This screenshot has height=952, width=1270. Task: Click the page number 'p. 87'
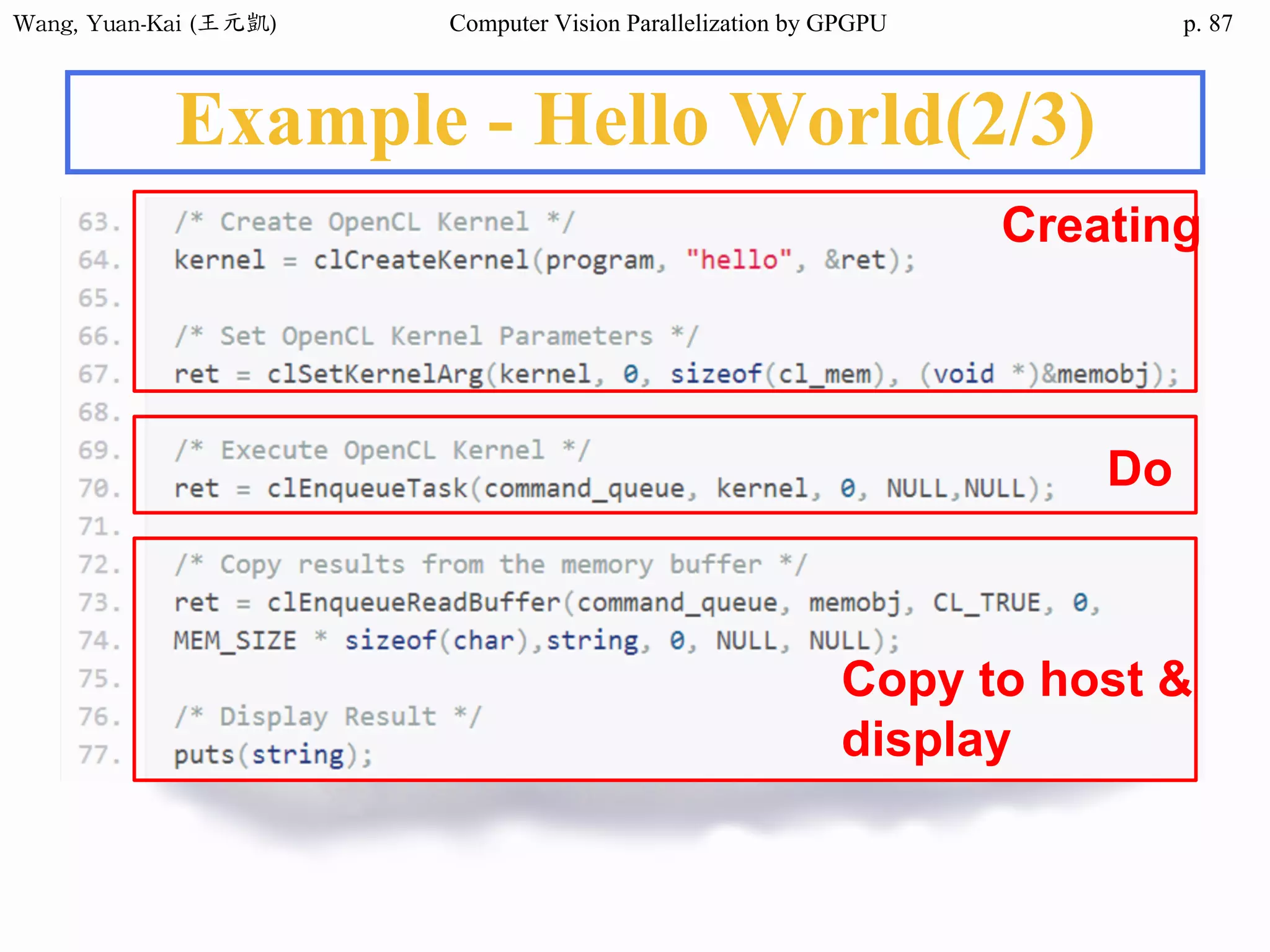pos(1207,24)
